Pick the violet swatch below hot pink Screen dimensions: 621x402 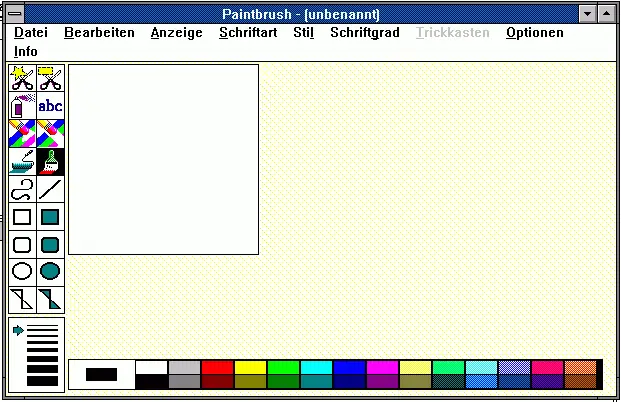click(547, 382)
